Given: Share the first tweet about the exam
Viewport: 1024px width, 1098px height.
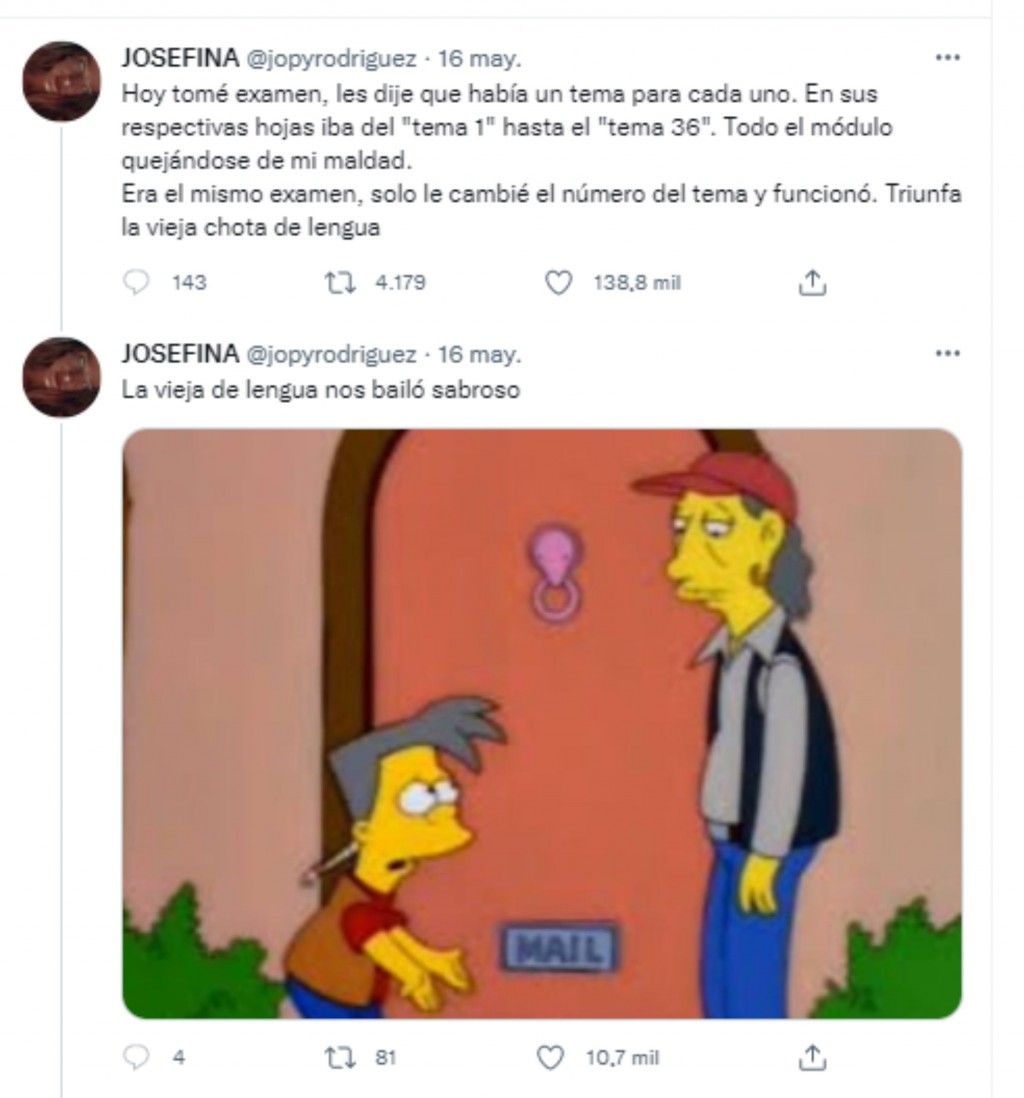Looking at the screenshot, I should [812, 283].
